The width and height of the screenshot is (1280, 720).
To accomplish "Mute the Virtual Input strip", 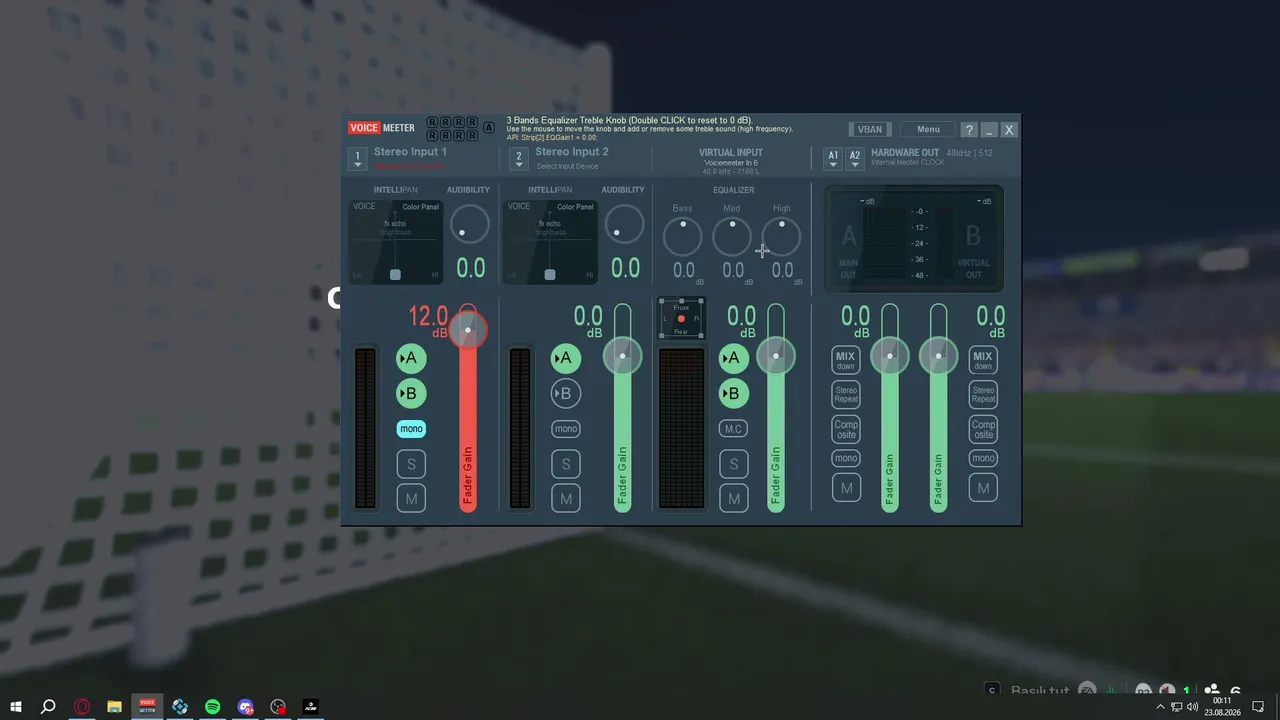I will click(734, 498).
